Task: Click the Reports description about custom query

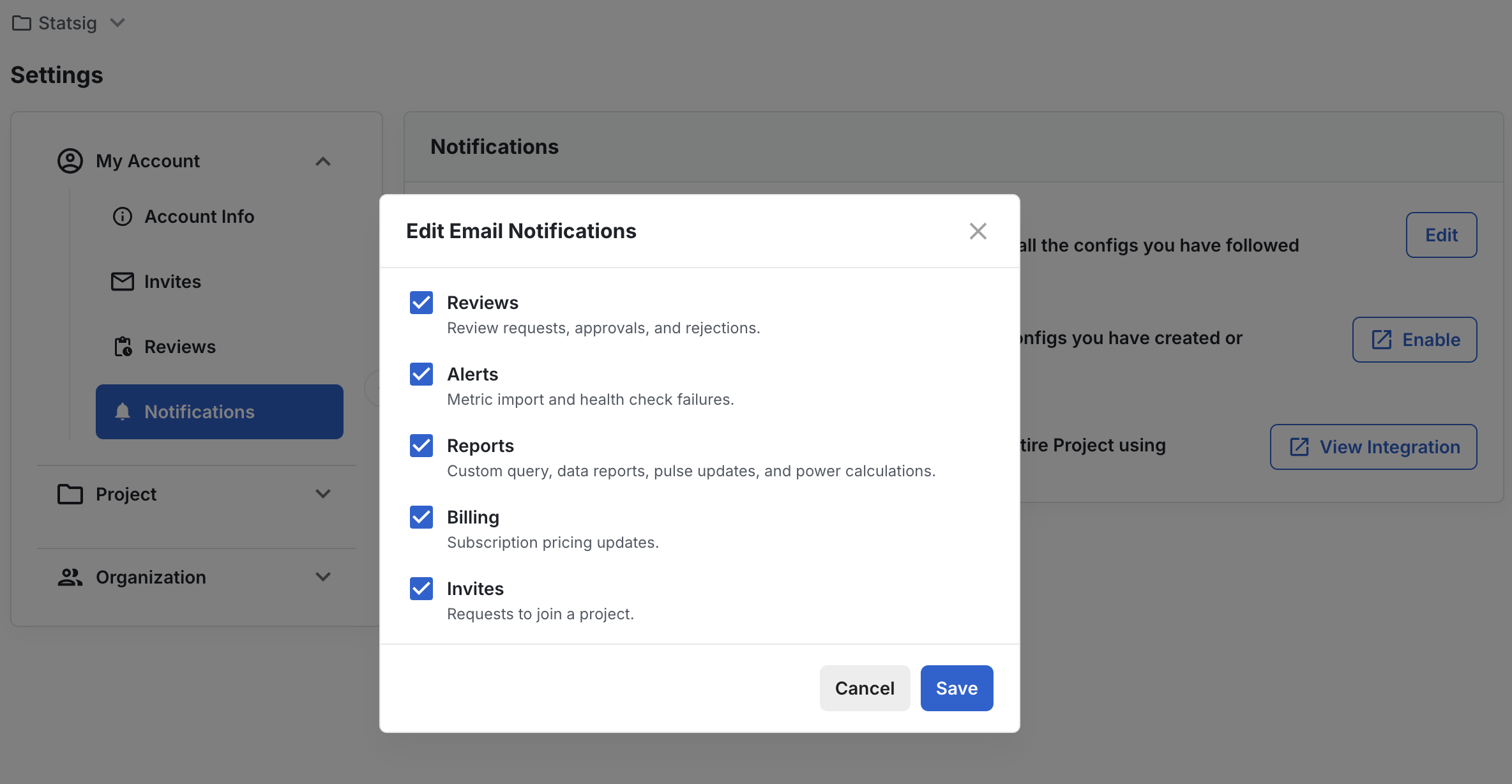Action: 692,471
